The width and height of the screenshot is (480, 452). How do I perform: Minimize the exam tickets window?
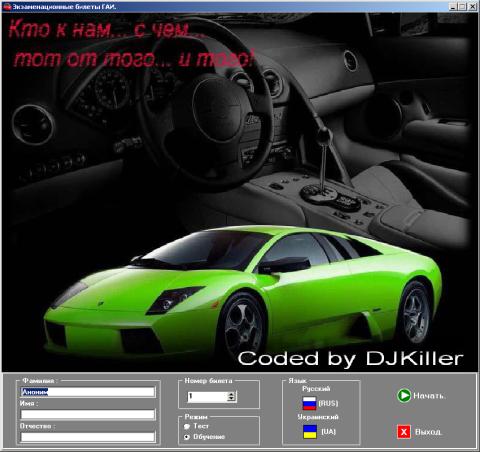pyautogui.click(x=453, y=6)
